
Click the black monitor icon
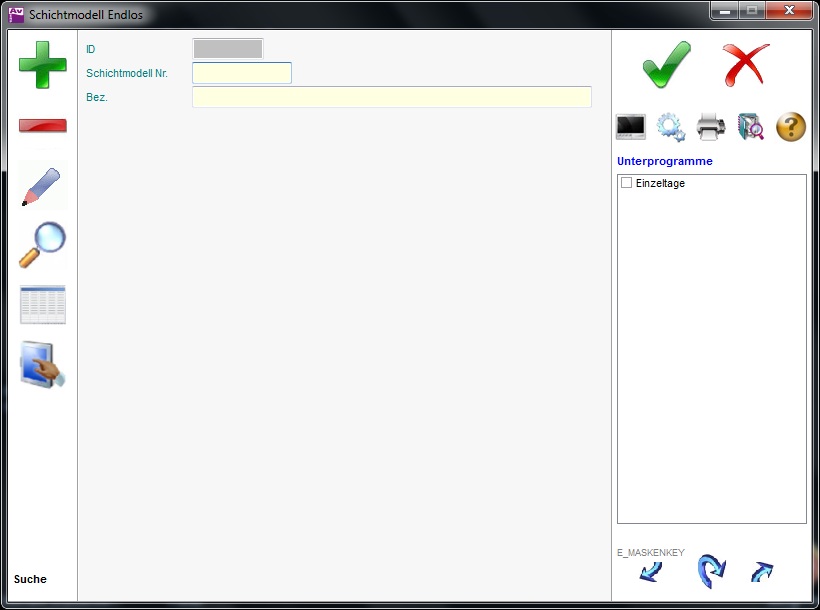631,127
